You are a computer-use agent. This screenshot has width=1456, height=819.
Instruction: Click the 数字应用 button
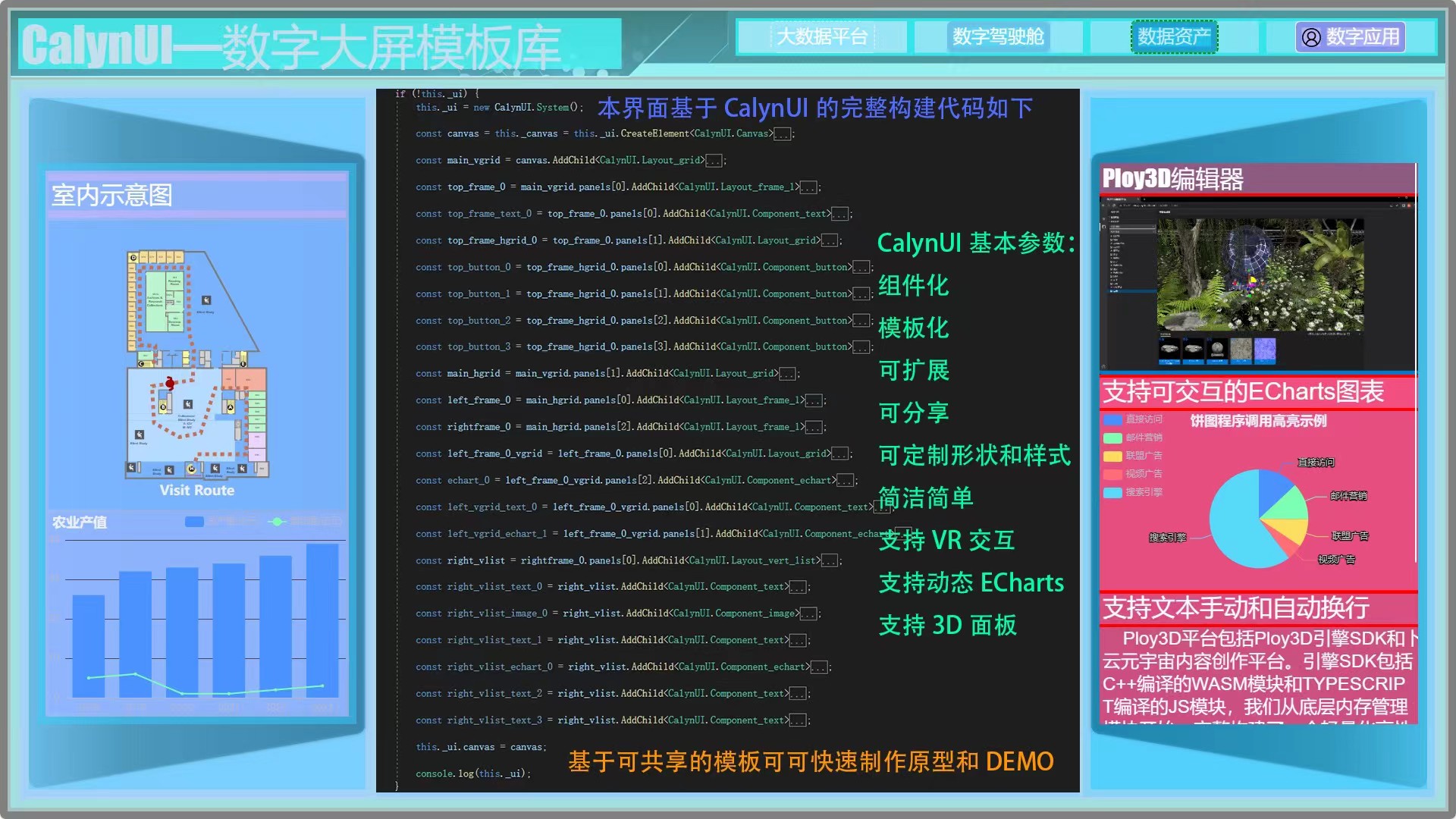tap(1351, 36)
